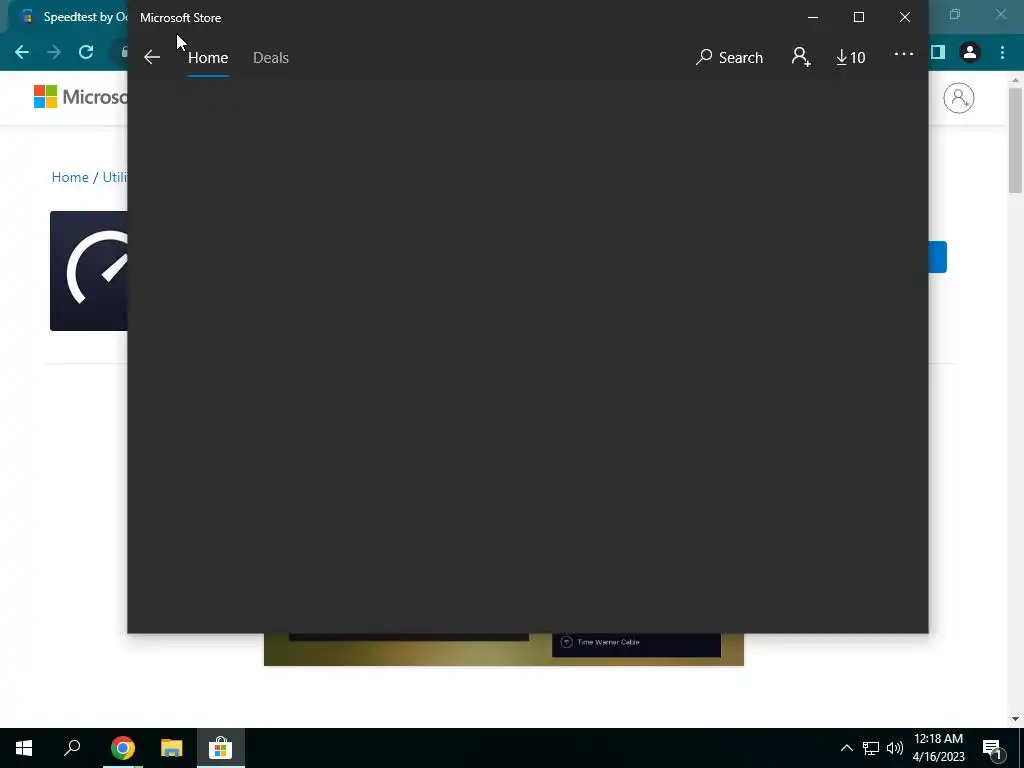Image resolution: width=1024 pixels, height=768 pixels.
Task: Maximize the Microsoft Store window
Action: pyautogui.click(x=859, y=18)
